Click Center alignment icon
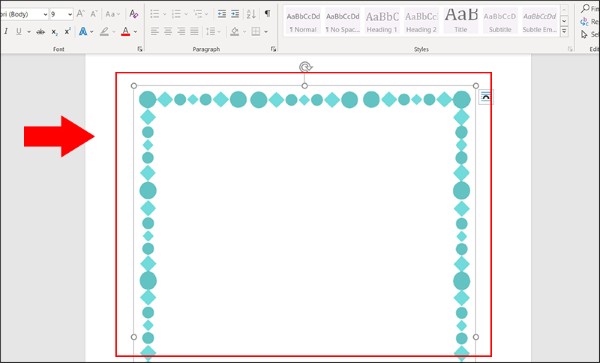The width and height of the screenshot is (600, 363). 168,31
